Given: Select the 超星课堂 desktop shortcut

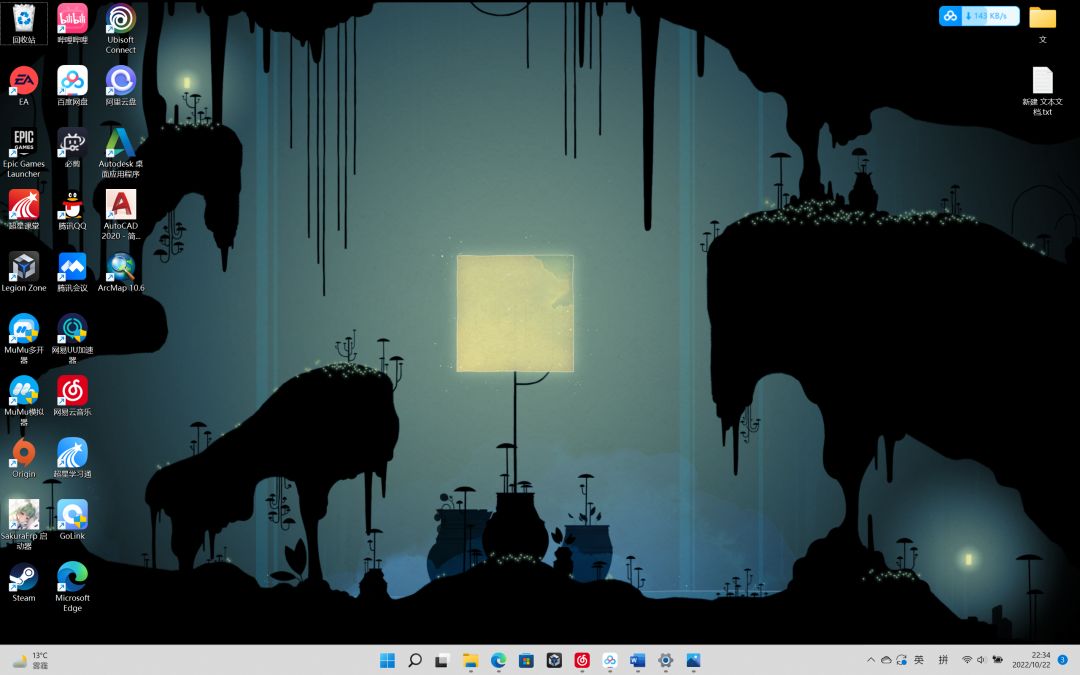Looking at the screenshot, I should point(24,209).
